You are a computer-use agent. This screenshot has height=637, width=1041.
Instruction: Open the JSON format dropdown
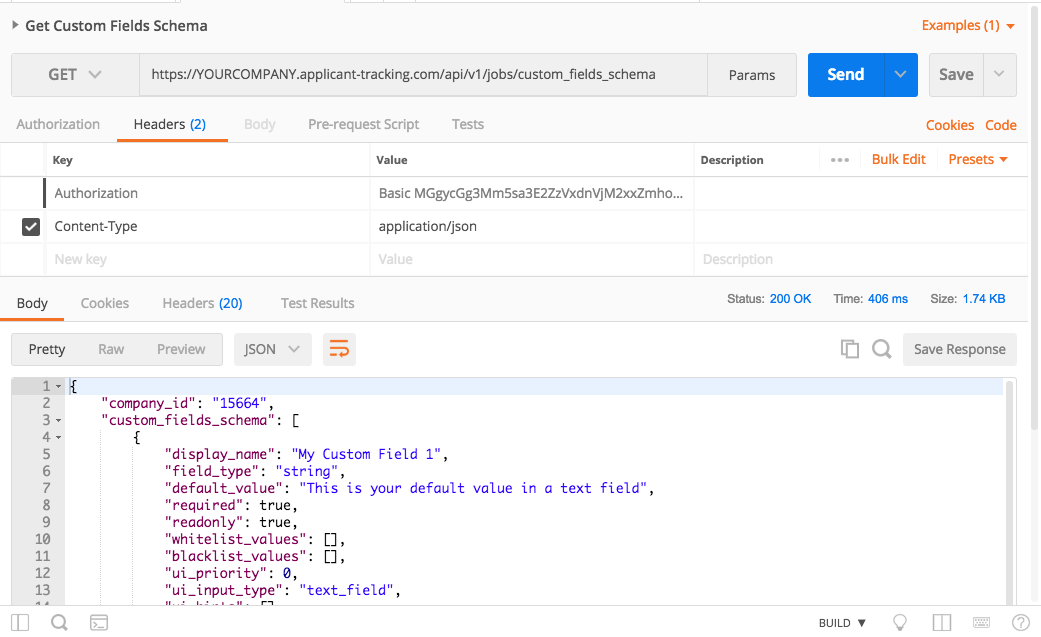(272, 349)
